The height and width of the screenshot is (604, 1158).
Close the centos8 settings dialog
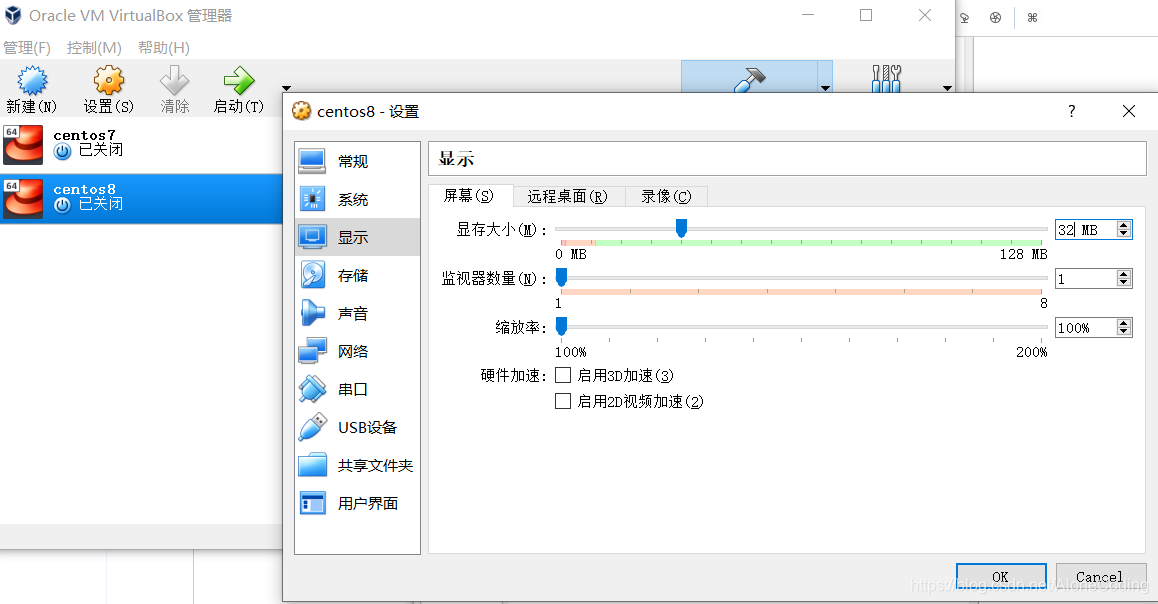click(1128, 111)
